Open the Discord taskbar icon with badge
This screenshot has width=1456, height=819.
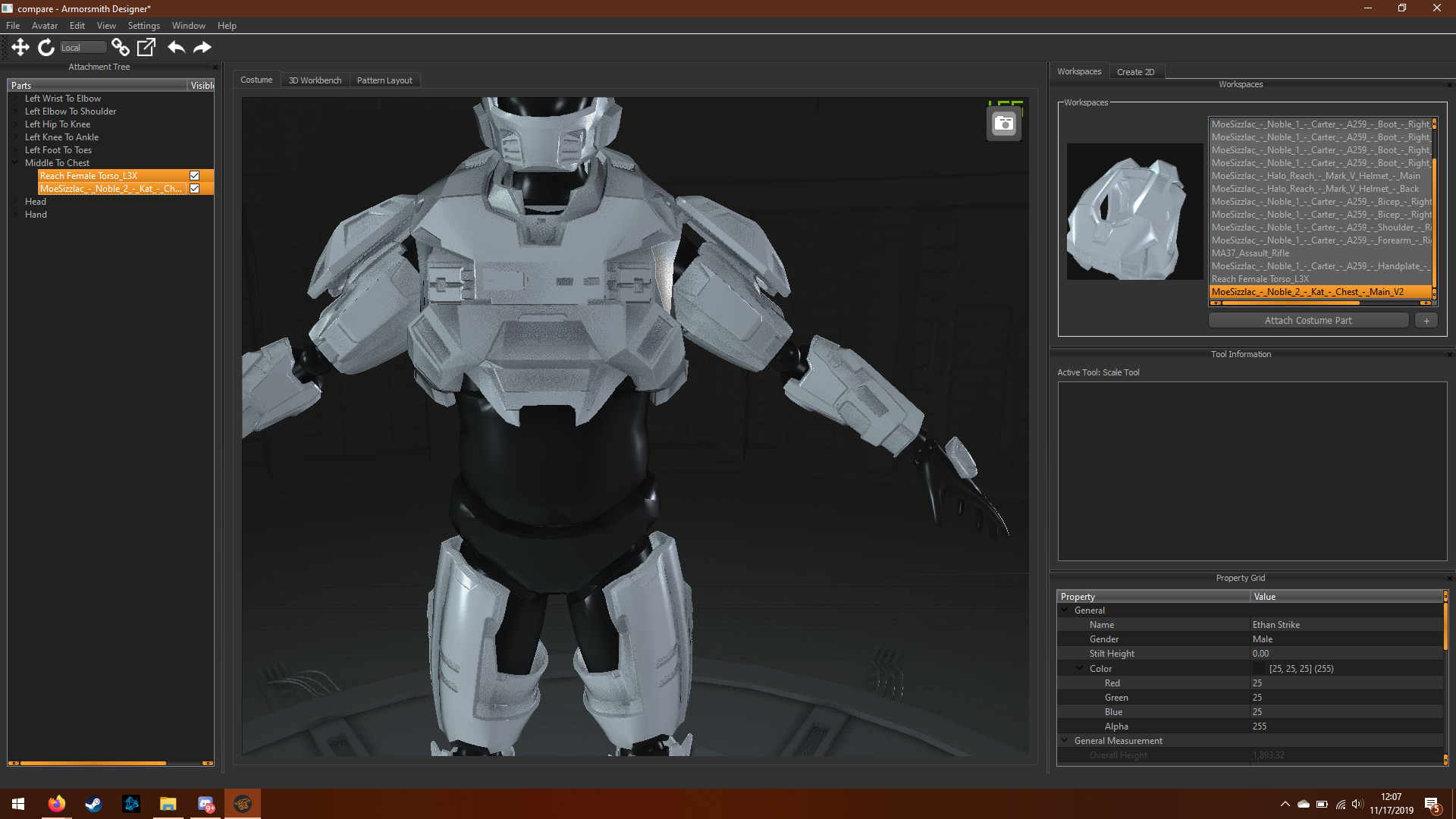point(206,804)
